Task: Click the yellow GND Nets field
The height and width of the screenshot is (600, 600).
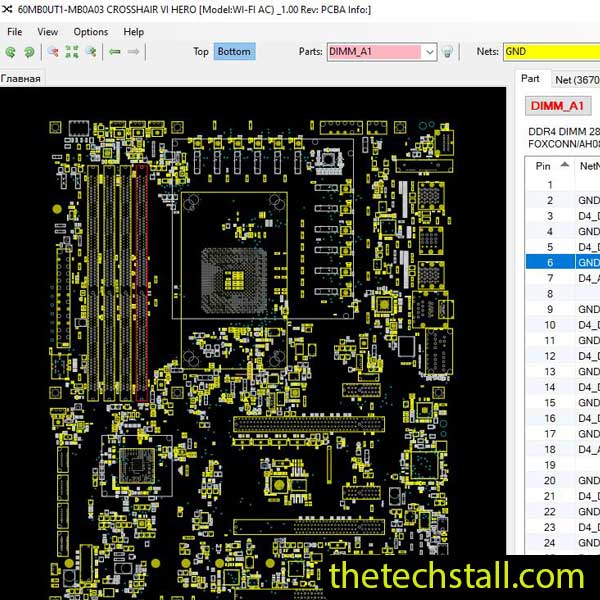Action: (x=550, y=51)
